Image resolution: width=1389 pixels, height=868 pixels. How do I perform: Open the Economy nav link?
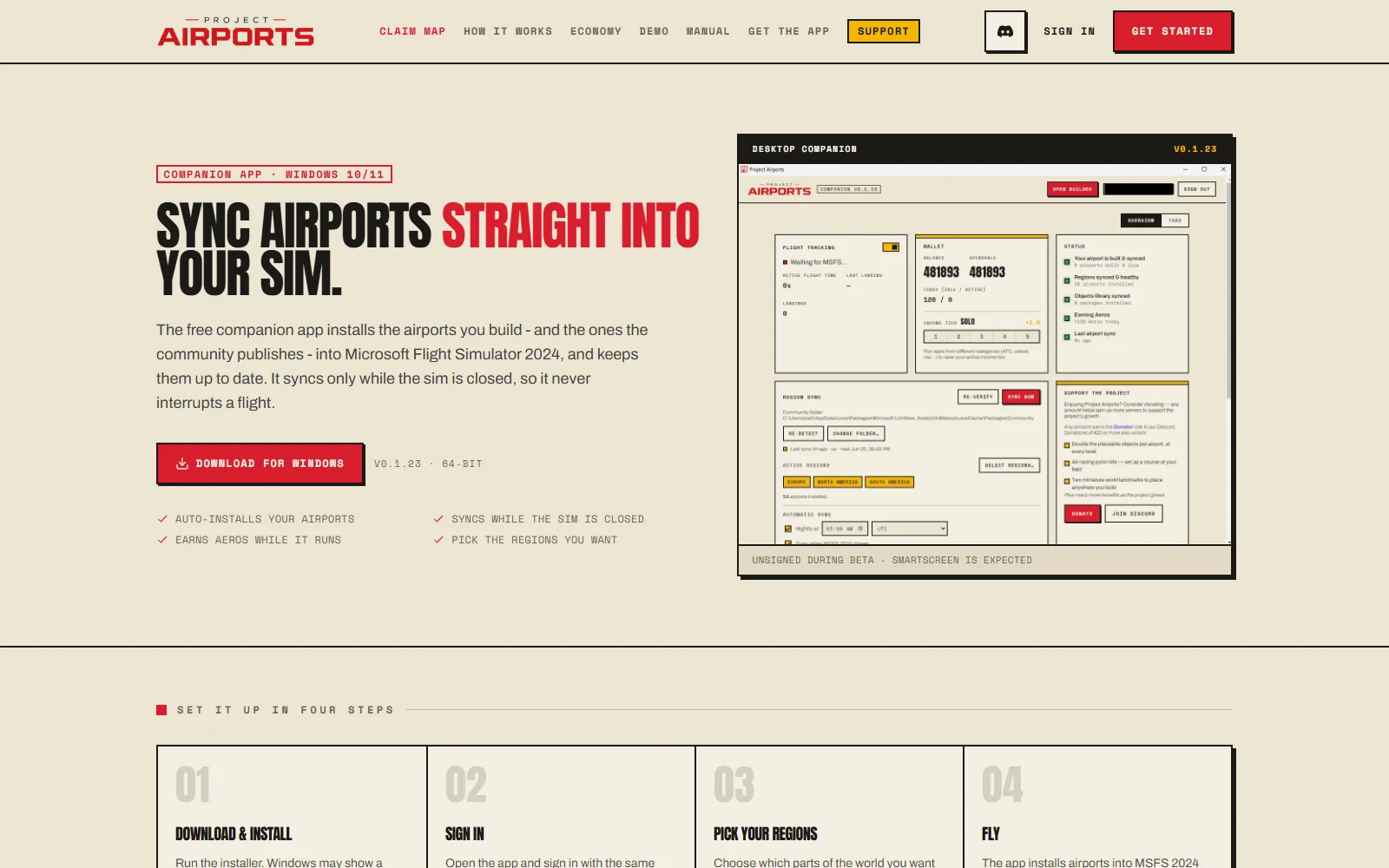(596, 31)
